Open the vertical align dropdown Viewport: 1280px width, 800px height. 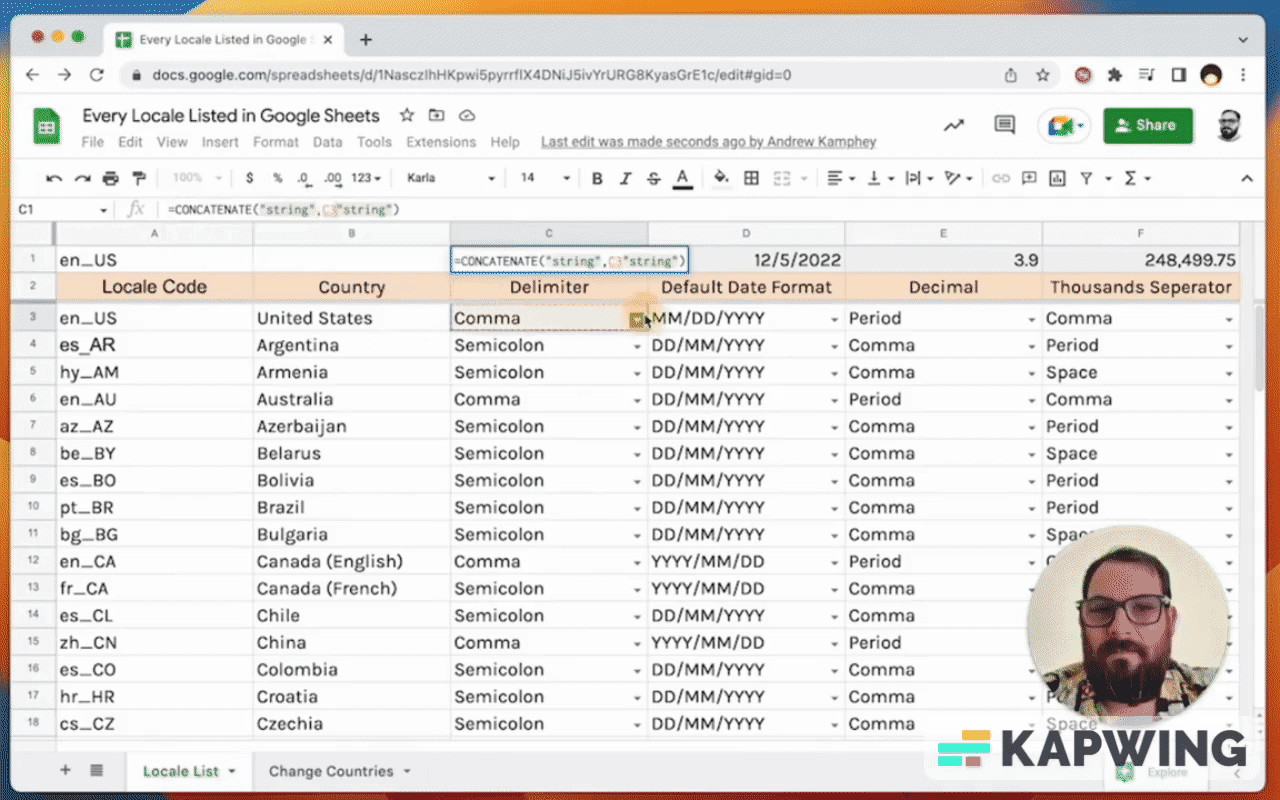coord(880,178)
